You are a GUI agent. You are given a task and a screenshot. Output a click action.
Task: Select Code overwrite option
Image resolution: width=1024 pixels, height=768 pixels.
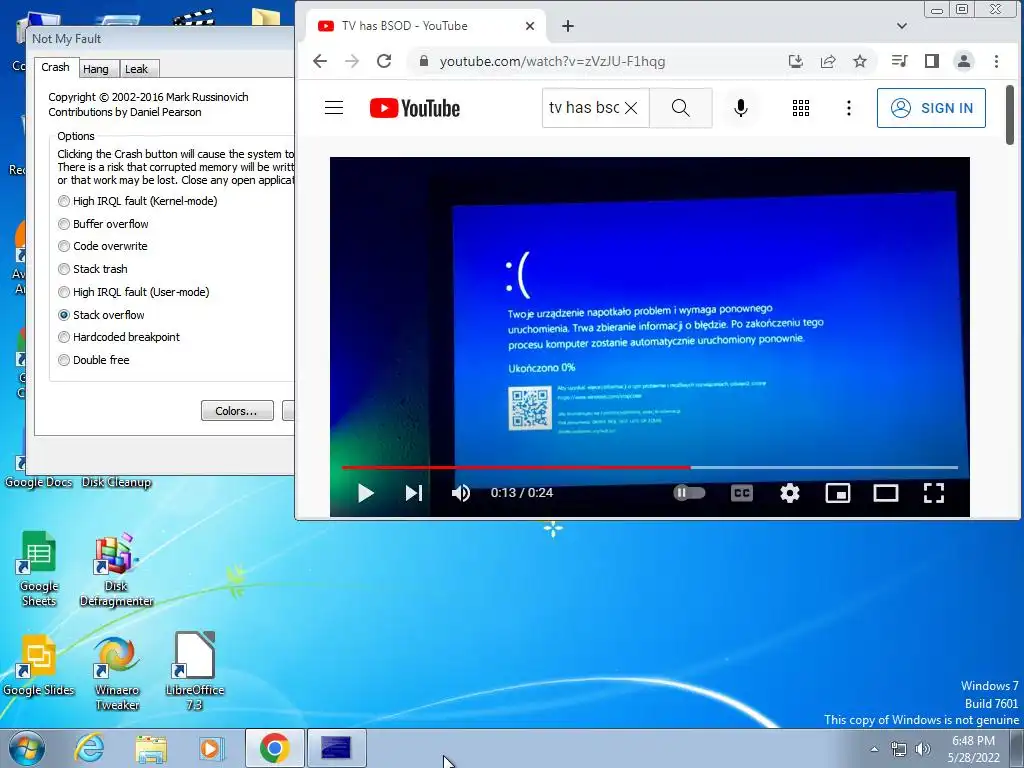click(103, 246)
